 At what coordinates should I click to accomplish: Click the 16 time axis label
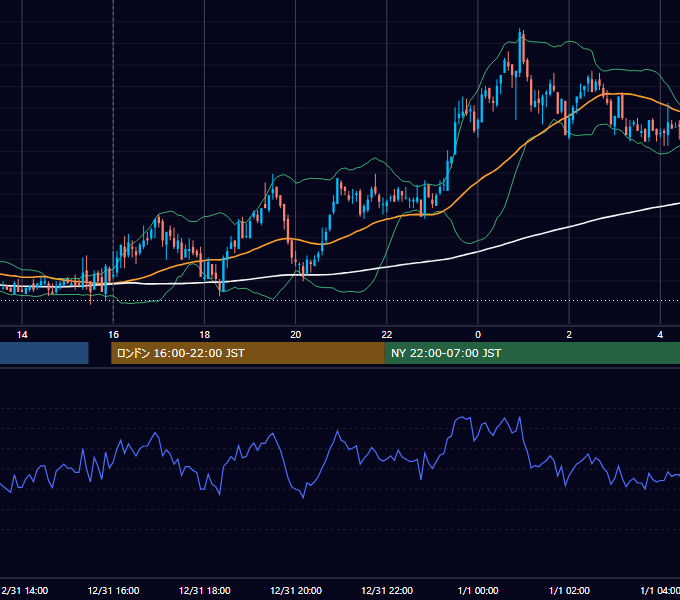(x=113, y=335)
